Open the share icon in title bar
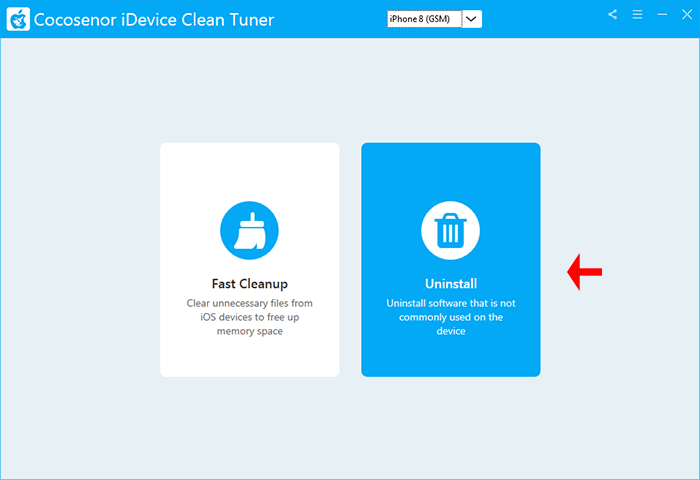 coord(612,14)
